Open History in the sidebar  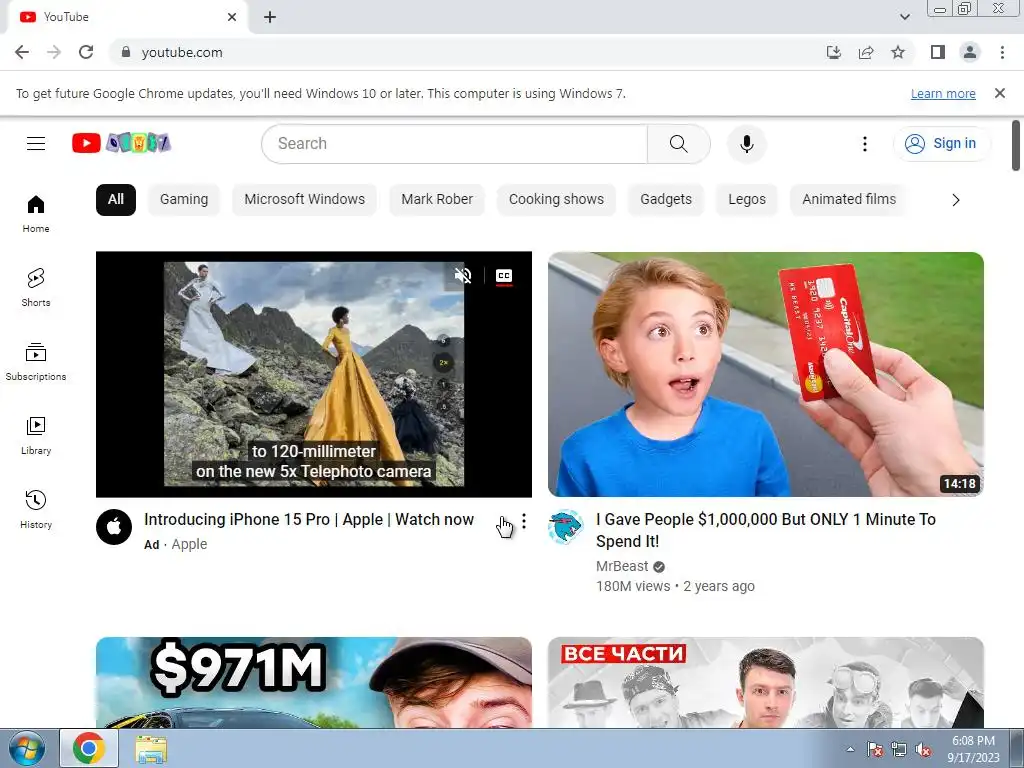coord(36,509)
